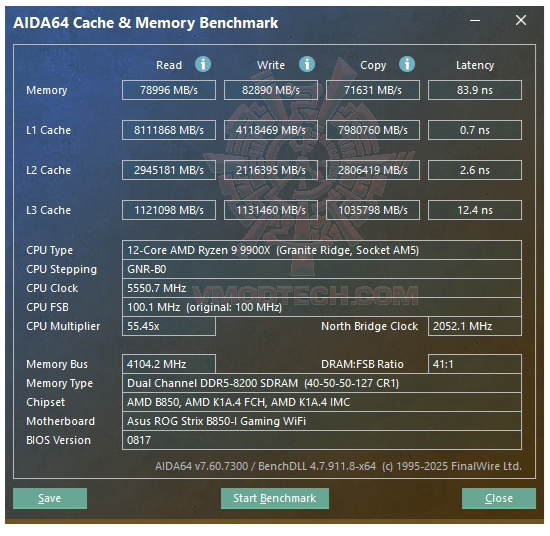
Task: Close the window with the X icon
Action: click(x=521, y=20)
